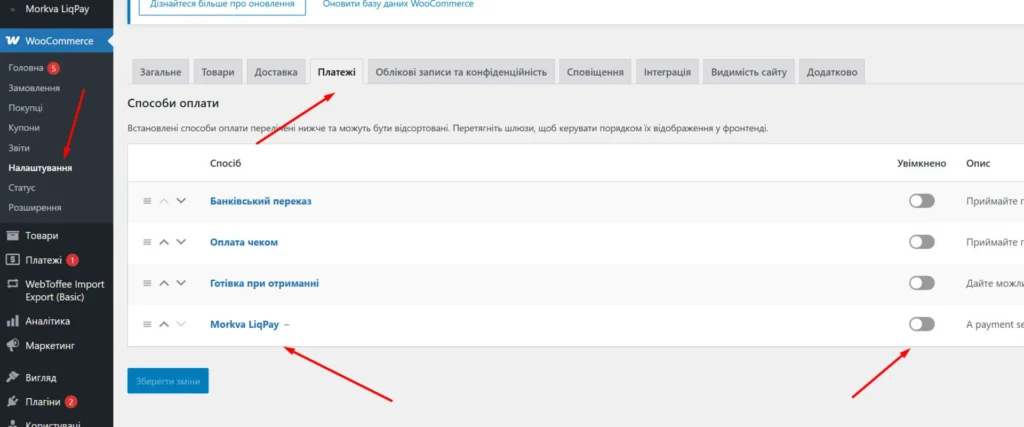
Task: Switch to the Сповіщення tab
Action: (x=595, y=72)
